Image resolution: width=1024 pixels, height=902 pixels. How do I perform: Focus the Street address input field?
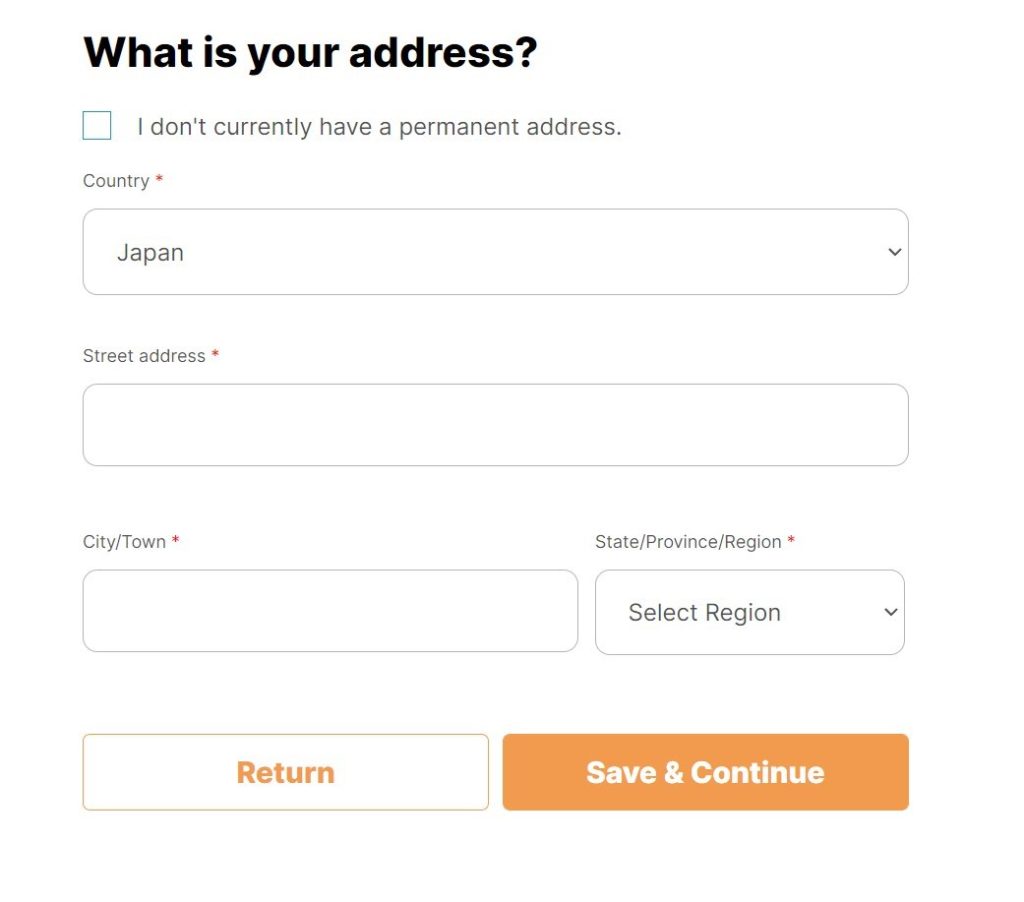(x=495, y=425)
